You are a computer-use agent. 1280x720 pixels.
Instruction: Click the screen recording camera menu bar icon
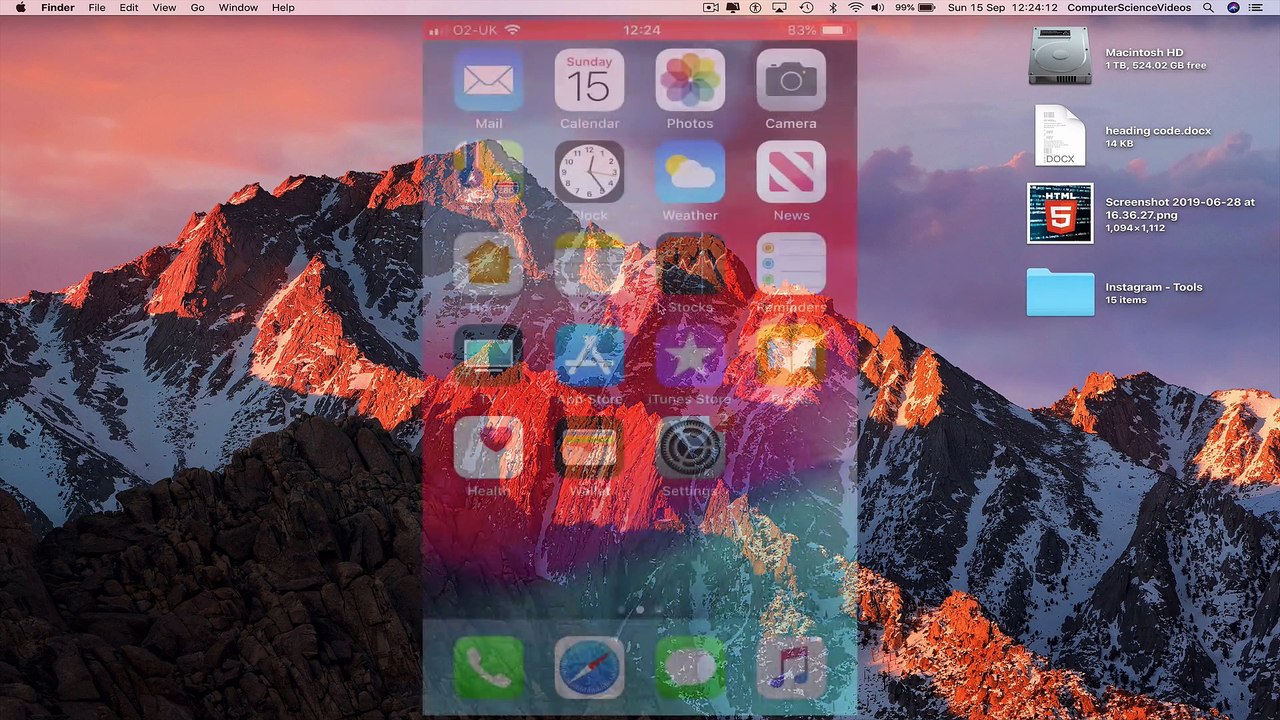[710, 7]
